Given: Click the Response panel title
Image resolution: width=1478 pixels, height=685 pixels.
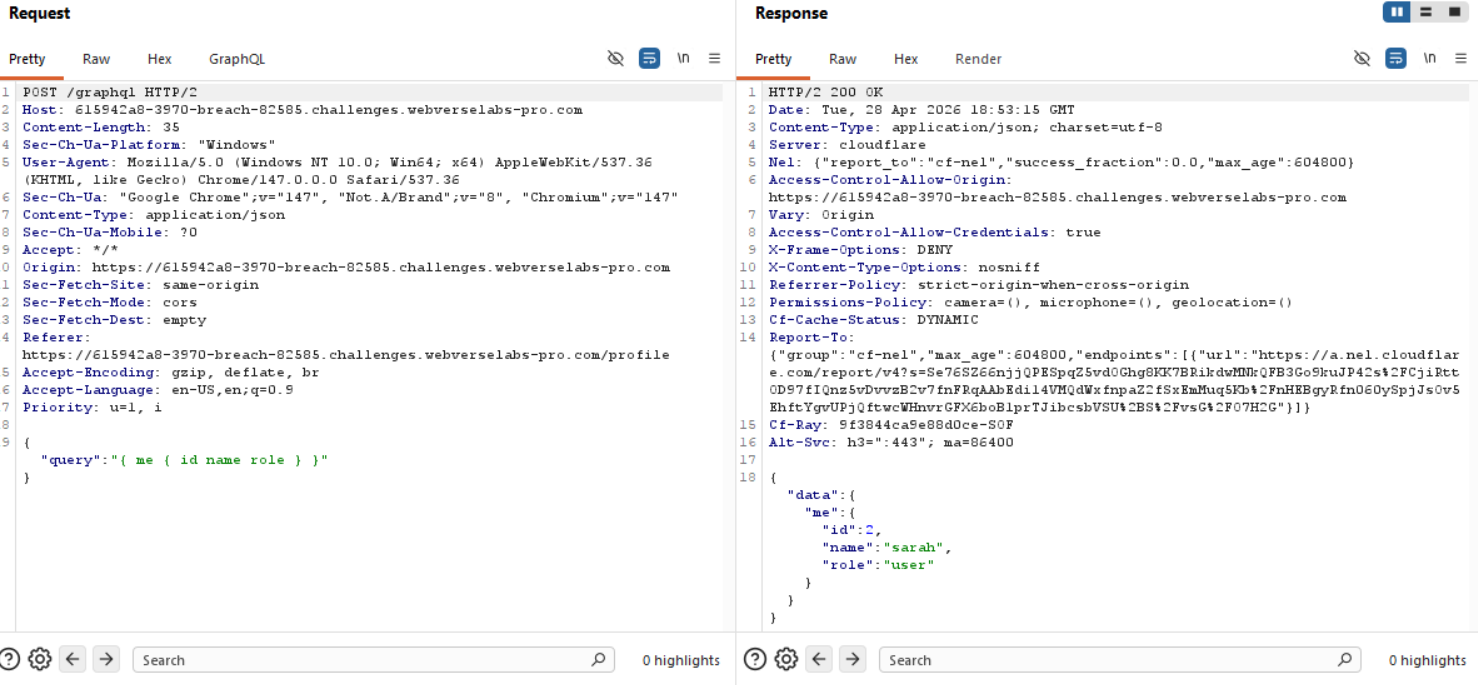Looking at the screenshot, I should 791,13.
